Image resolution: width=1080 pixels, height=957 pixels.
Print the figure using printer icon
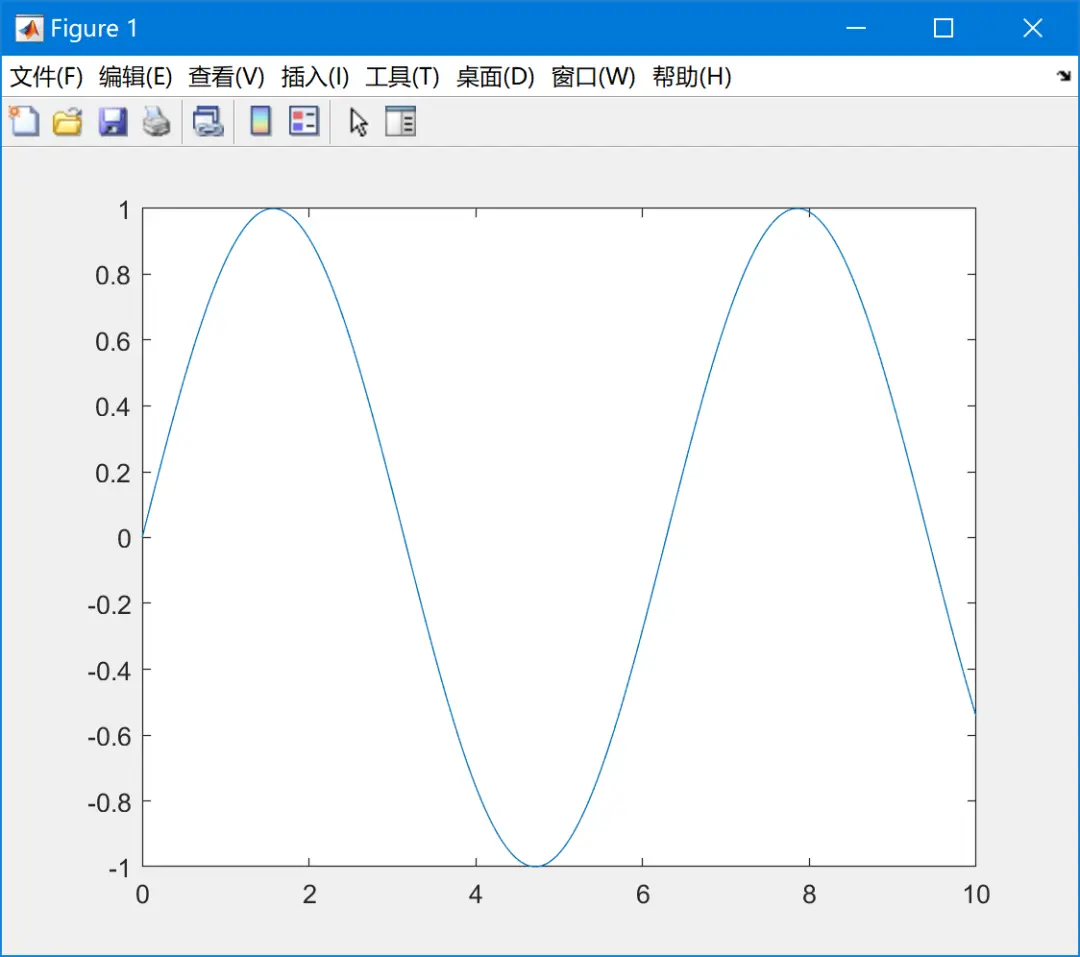[x=156, y=122]
